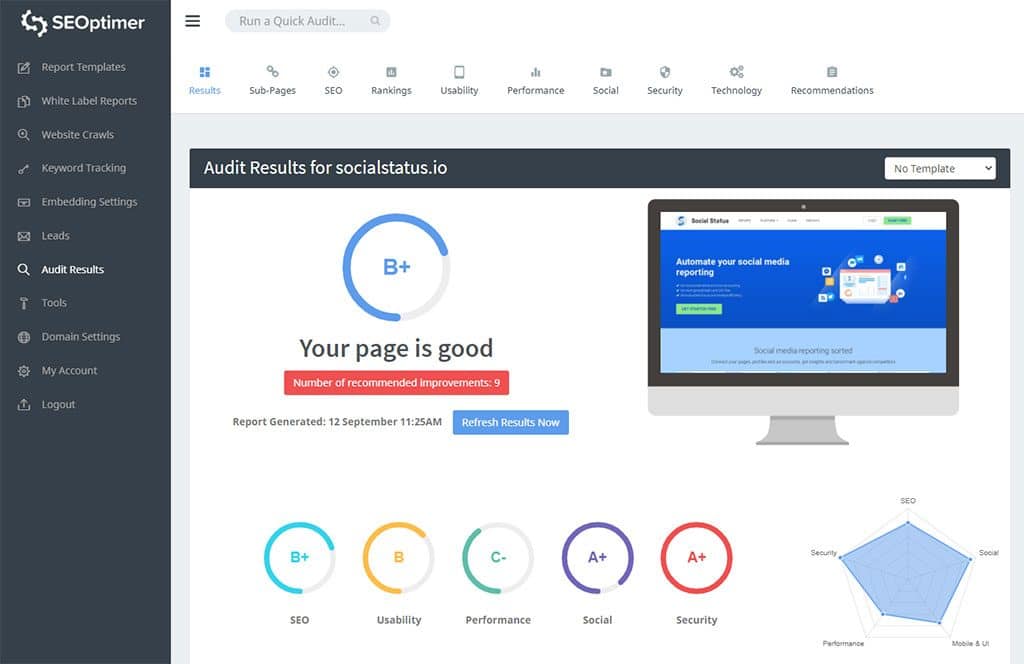This screenshot has height=664, width=1024.
Task: Click the Social icon in top tabs
Action: 605,72
